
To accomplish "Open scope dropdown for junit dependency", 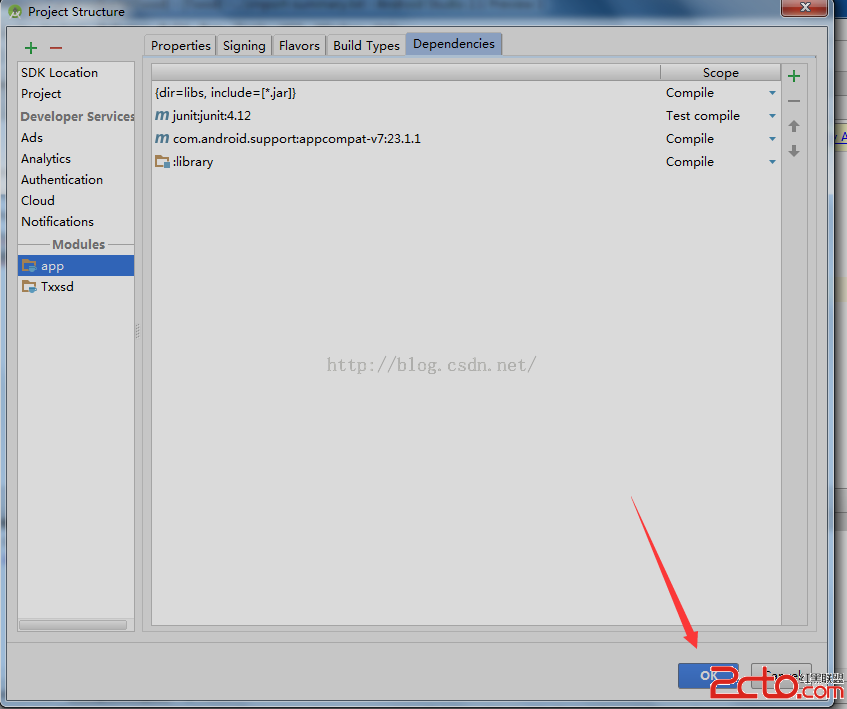I will click(x=772, y=116).
